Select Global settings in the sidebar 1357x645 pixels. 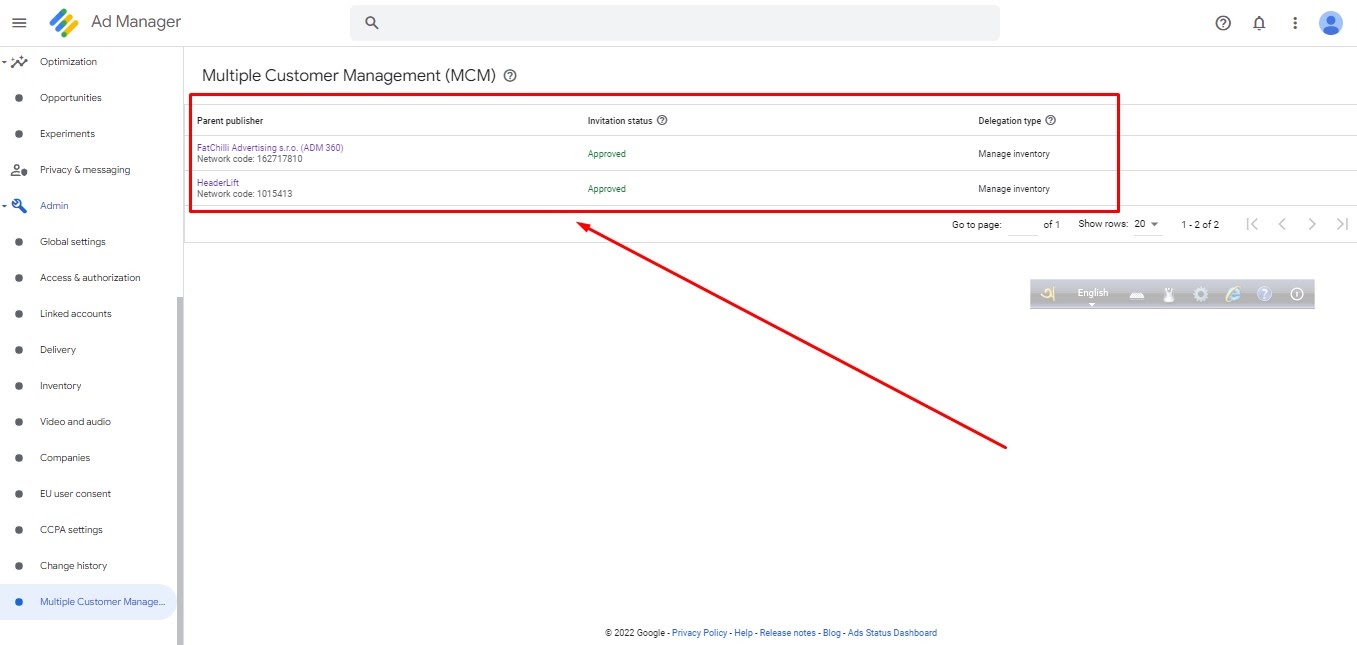(72, 241)
